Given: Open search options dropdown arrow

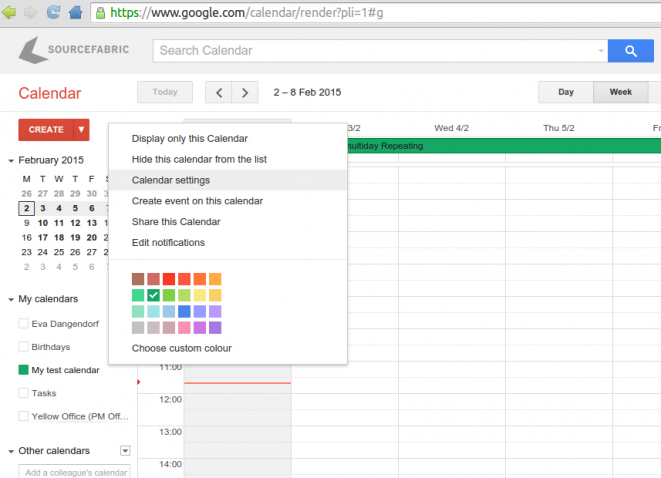Looking at the screenshot, I should coord(601,51).
